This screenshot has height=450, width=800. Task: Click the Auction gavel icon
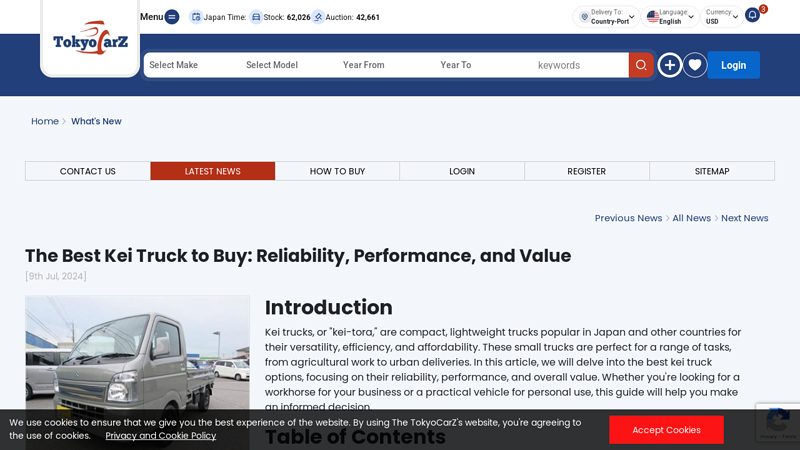pyautogui.click(x=318, y=17)
